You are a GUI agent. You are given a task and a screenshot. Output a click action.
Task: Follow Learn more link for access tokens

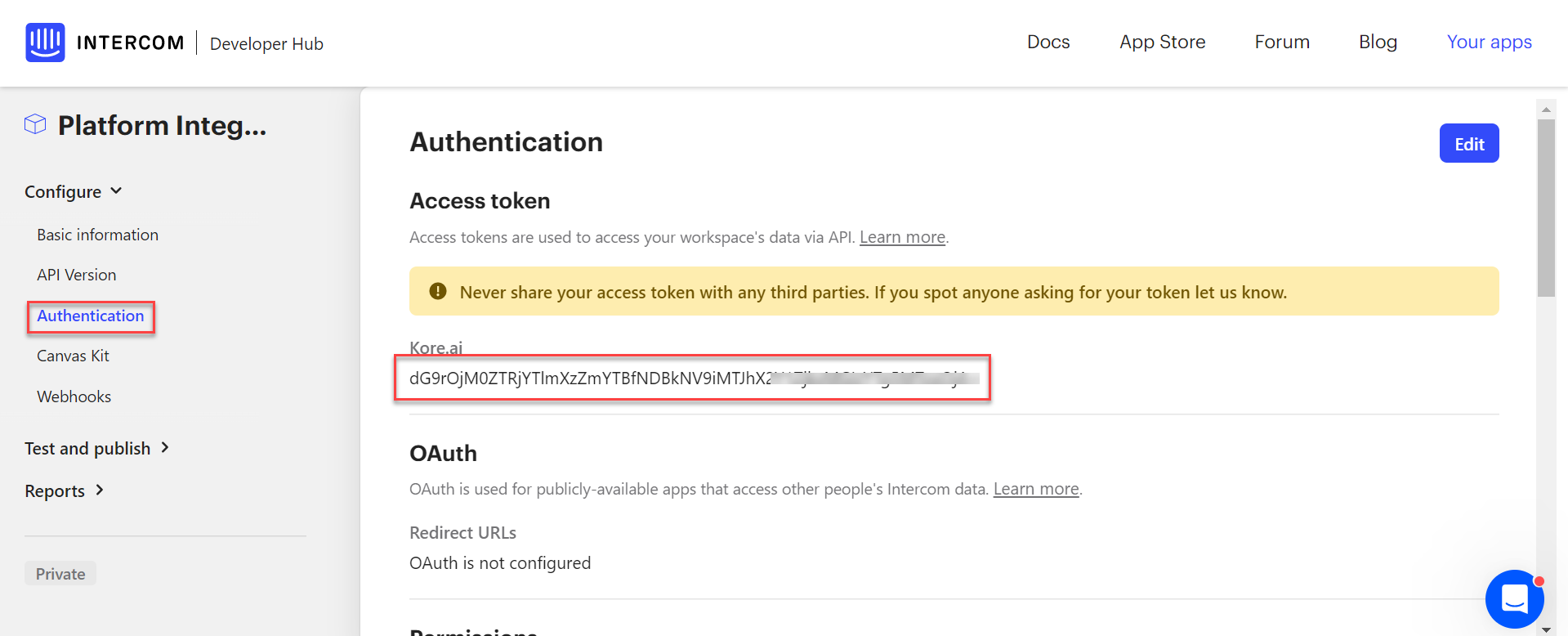point(902,237)
